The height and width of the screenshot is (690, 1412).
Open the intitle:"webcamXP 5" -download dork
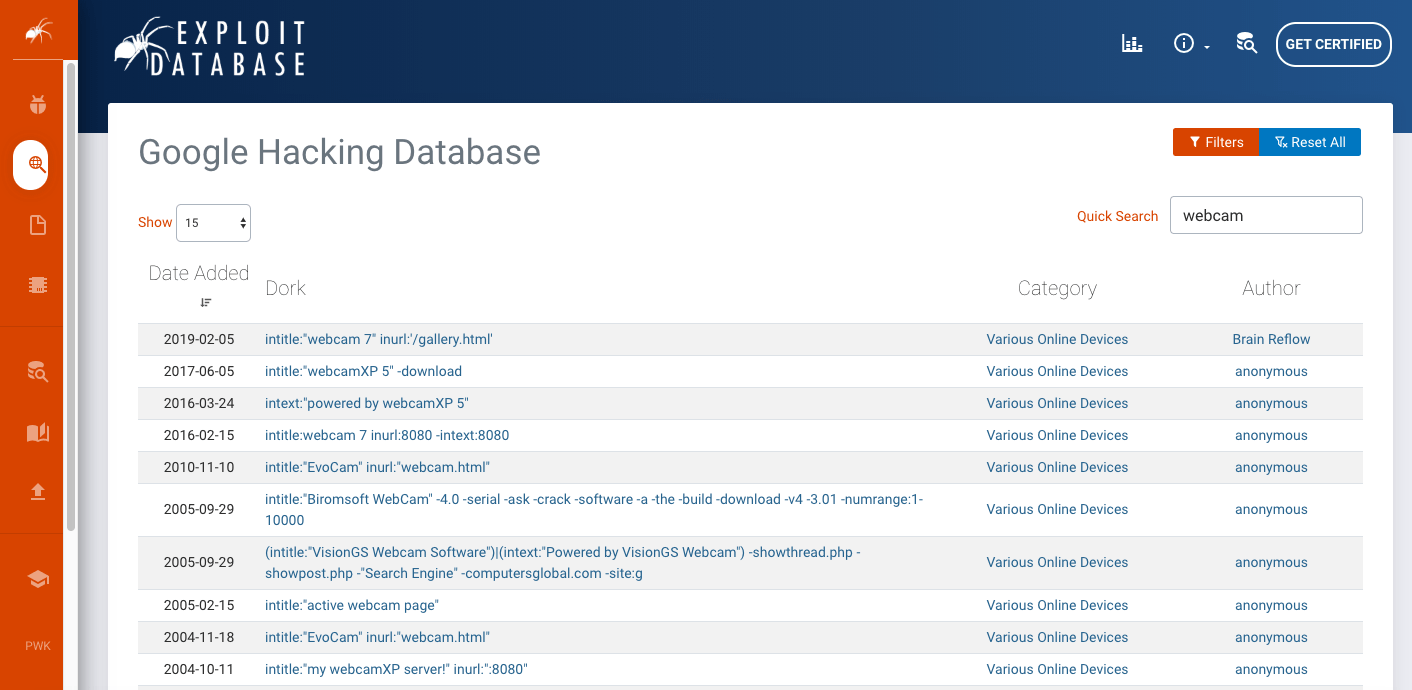[x=363, y=371]
